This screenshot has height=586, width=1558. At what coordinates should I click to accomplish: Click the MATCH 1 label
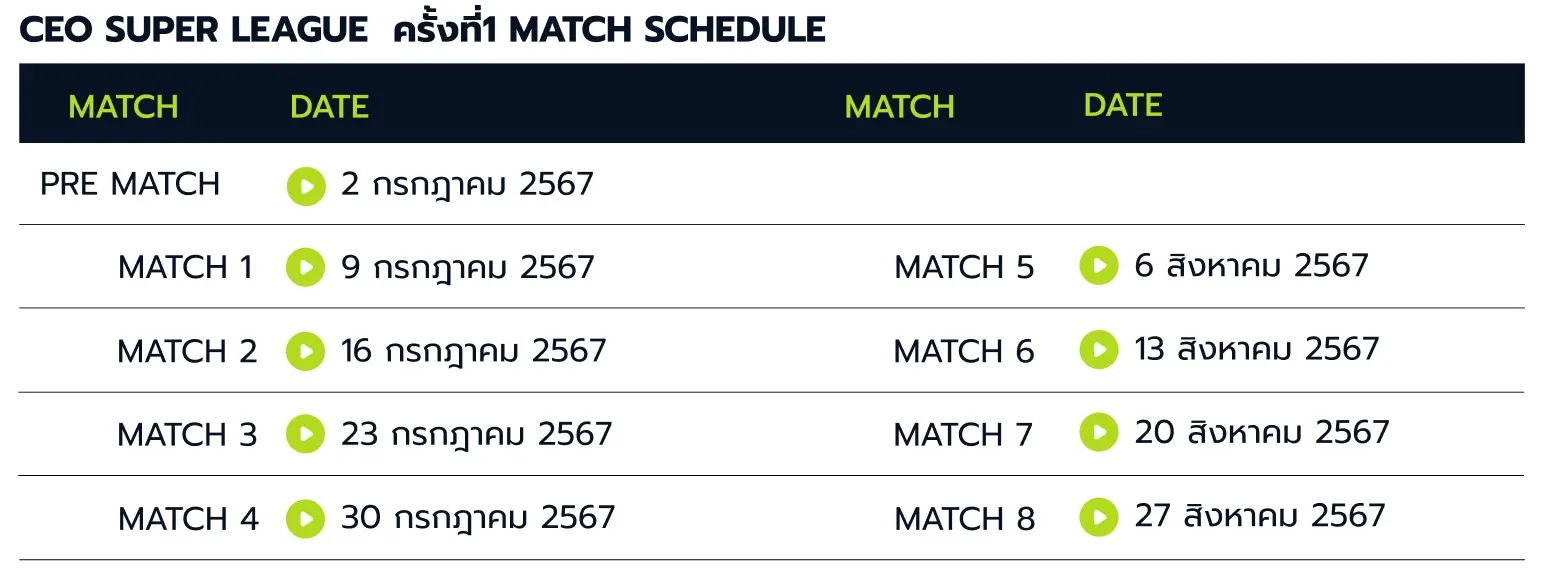[x=185, y=268]
